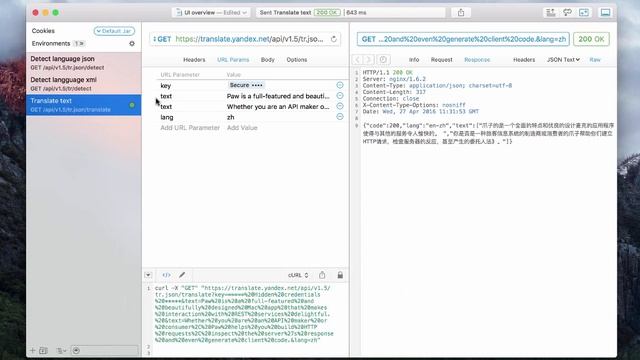640x360 pixels.
Task: Click the filter icon in search field
Action: pos(76,351)
